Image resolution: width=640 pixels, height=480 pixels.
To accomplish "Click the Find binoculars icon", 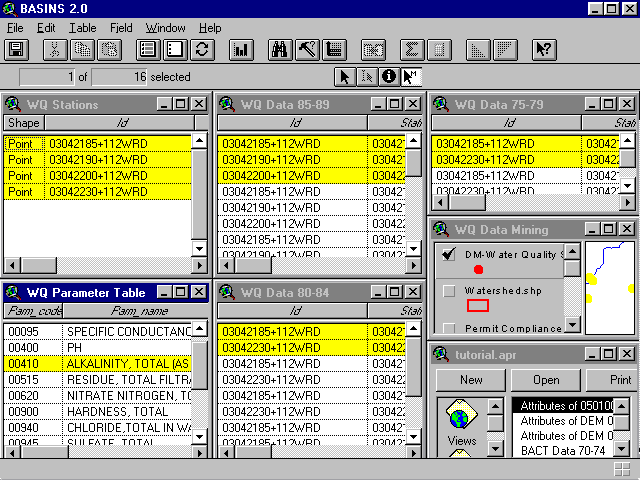I will click(x=280, y=50).
